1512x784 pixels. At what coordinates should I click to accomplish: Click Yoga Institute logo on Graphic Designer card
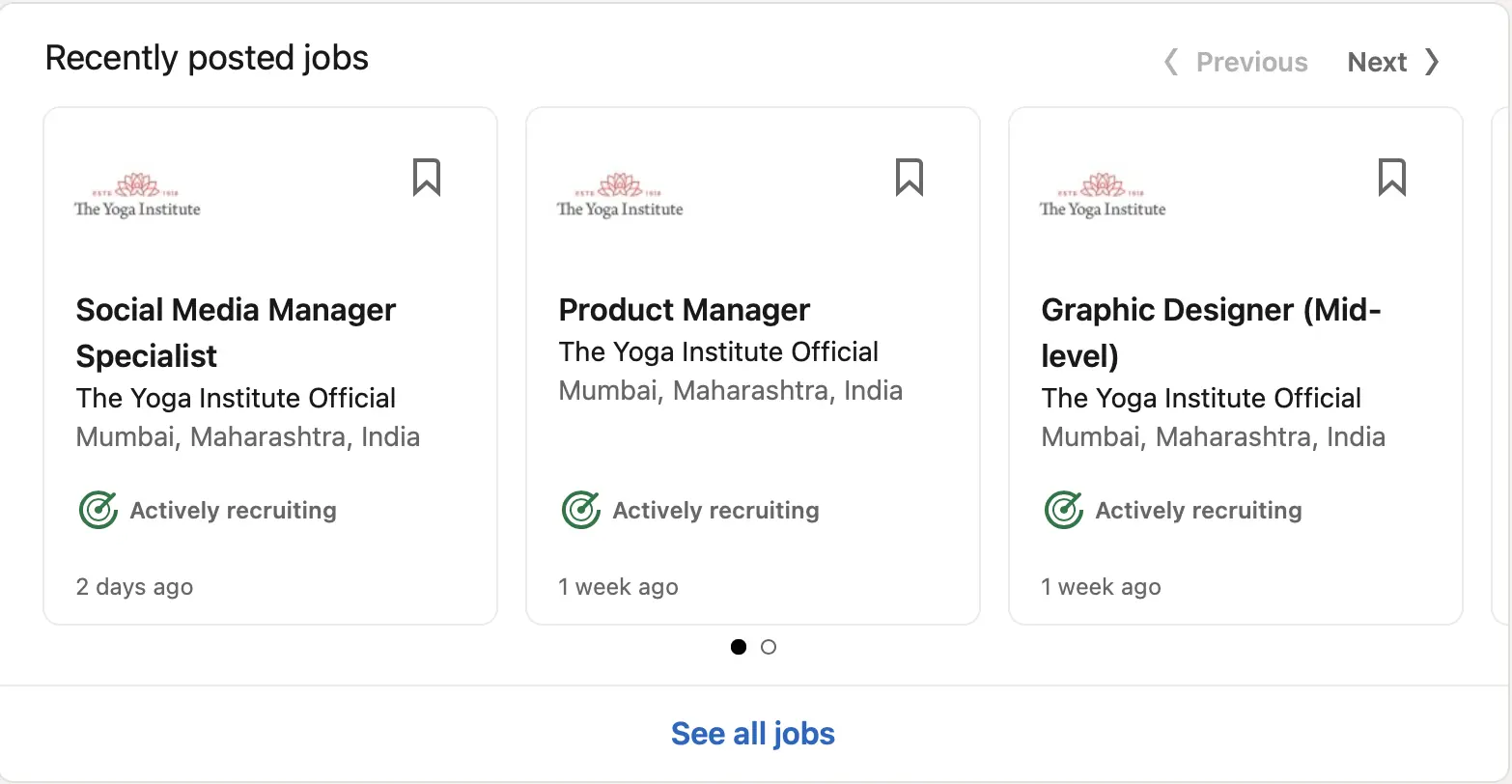click(x=1103, y=196)
